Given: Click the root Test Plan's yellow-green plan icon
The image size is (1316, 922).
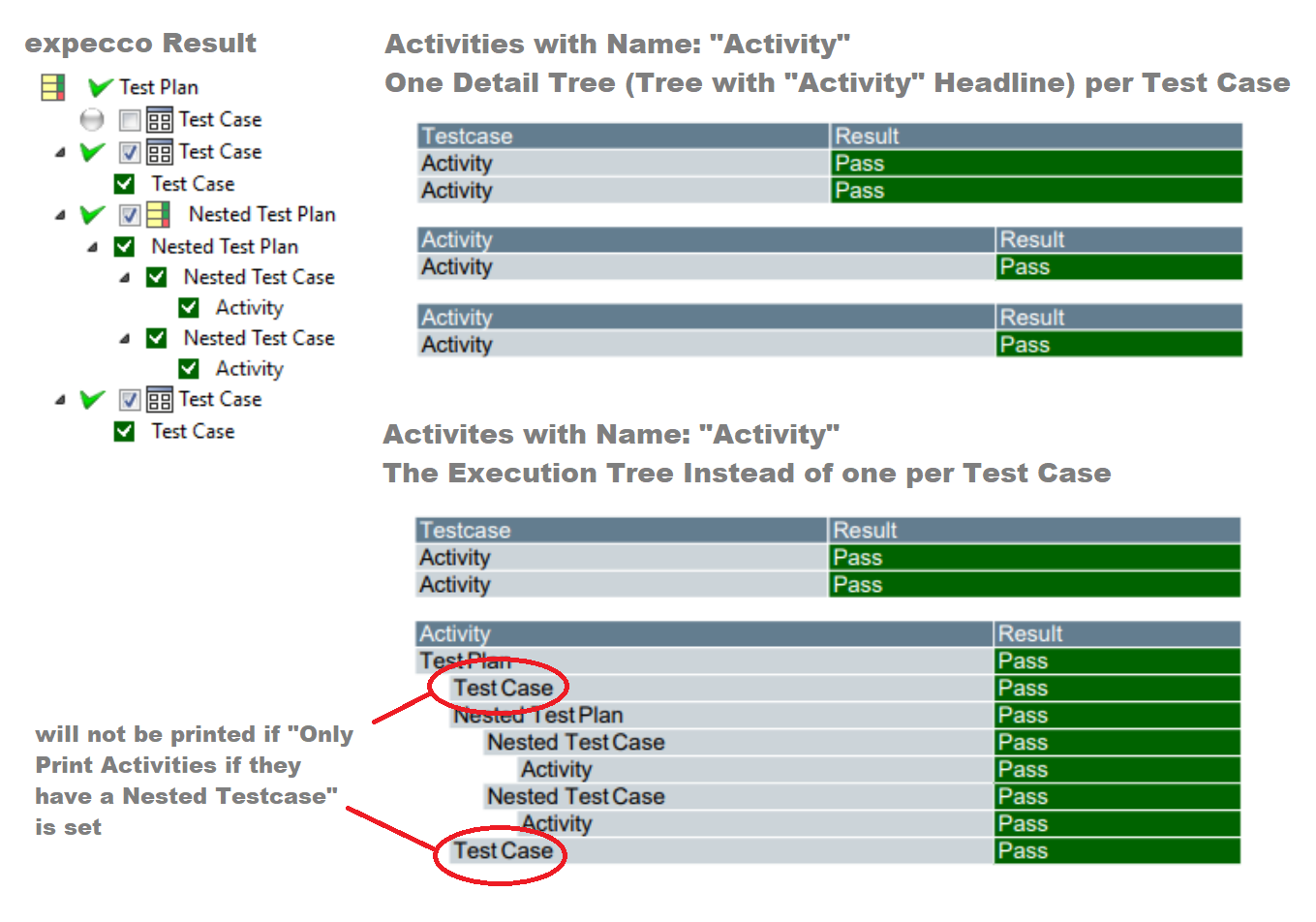Looking at the screenshot, I should pos(53,87).
